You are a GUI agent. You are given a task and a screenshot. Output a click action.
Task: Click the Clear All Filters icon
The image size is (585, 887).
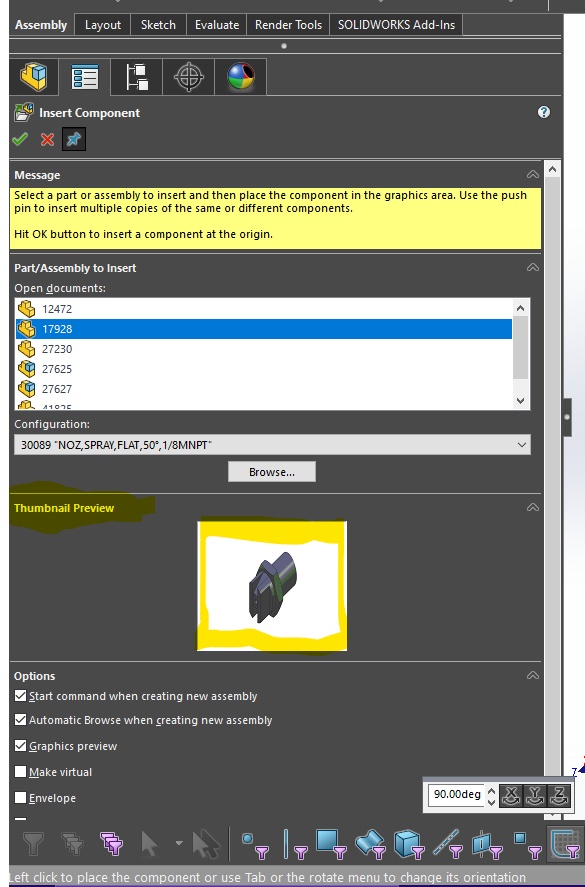(x=72, y=845)
